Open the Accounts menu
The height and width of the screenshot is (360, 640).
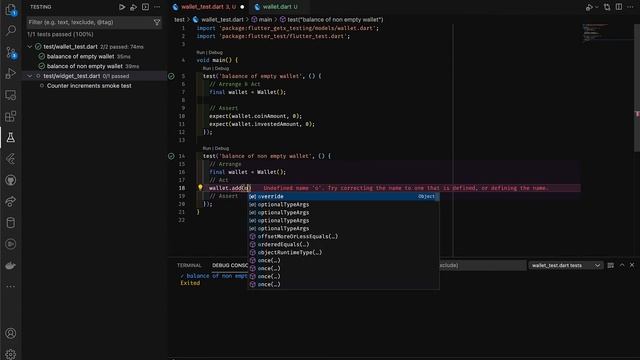pos(11,333)
